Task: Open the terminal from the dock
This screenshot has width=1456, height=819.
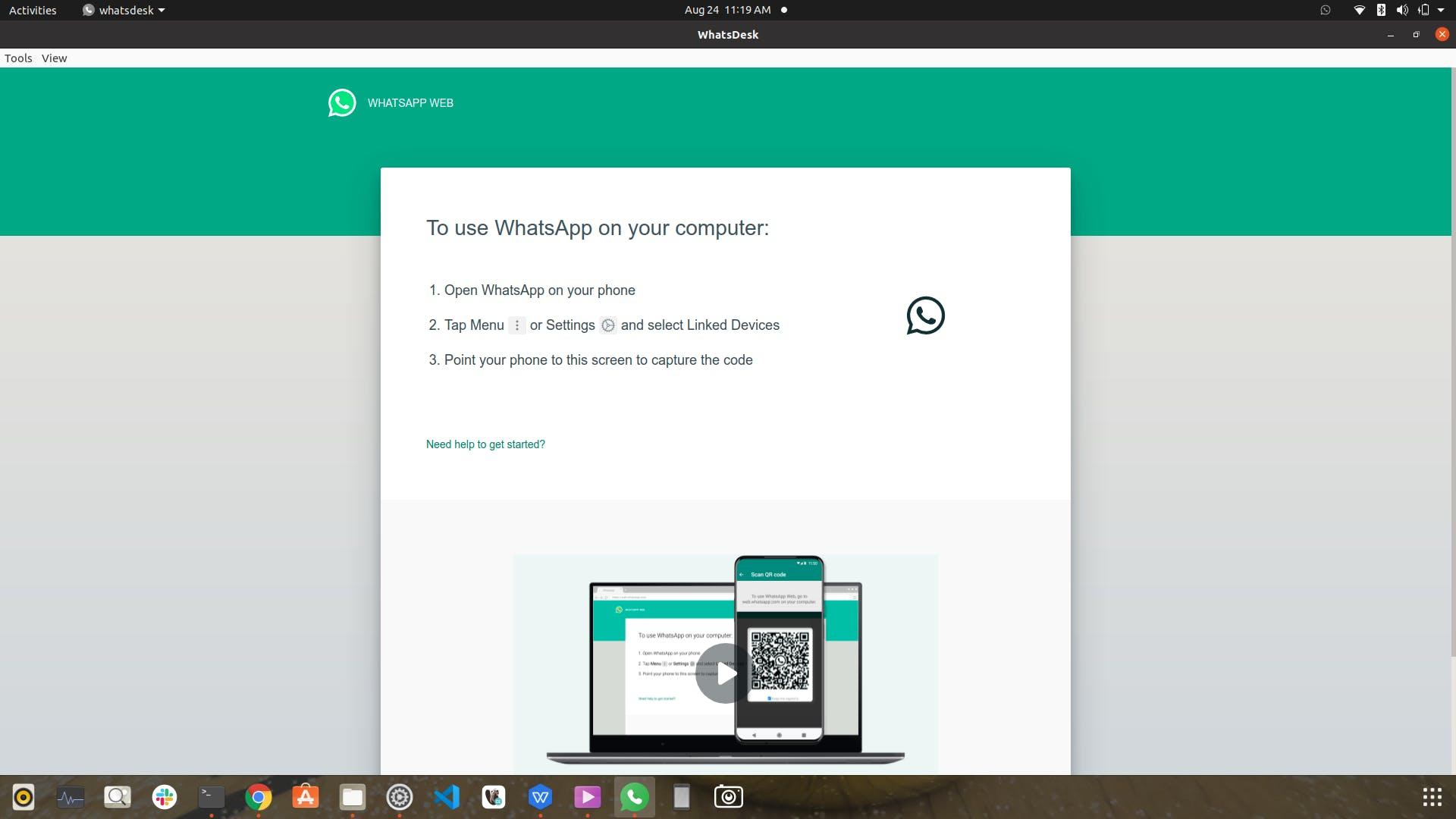Action: pos(211,797)
